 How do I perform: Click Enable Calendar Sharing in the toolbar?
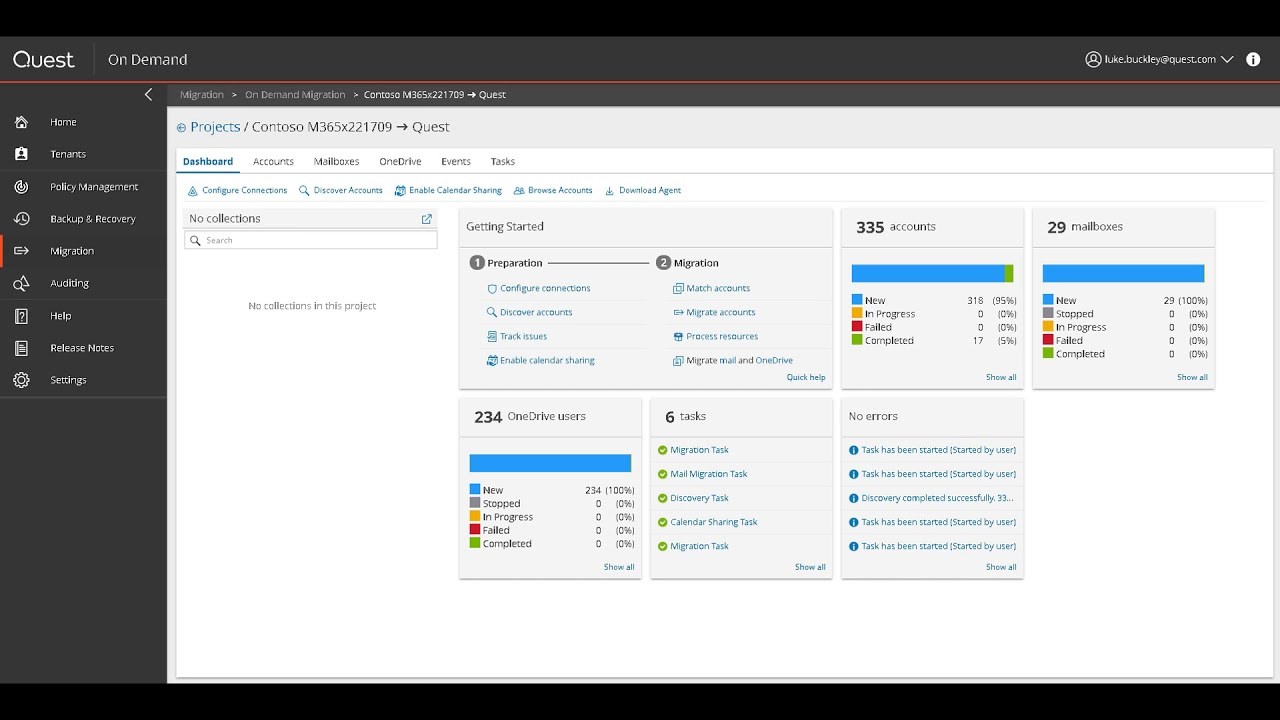coord(448,190)
